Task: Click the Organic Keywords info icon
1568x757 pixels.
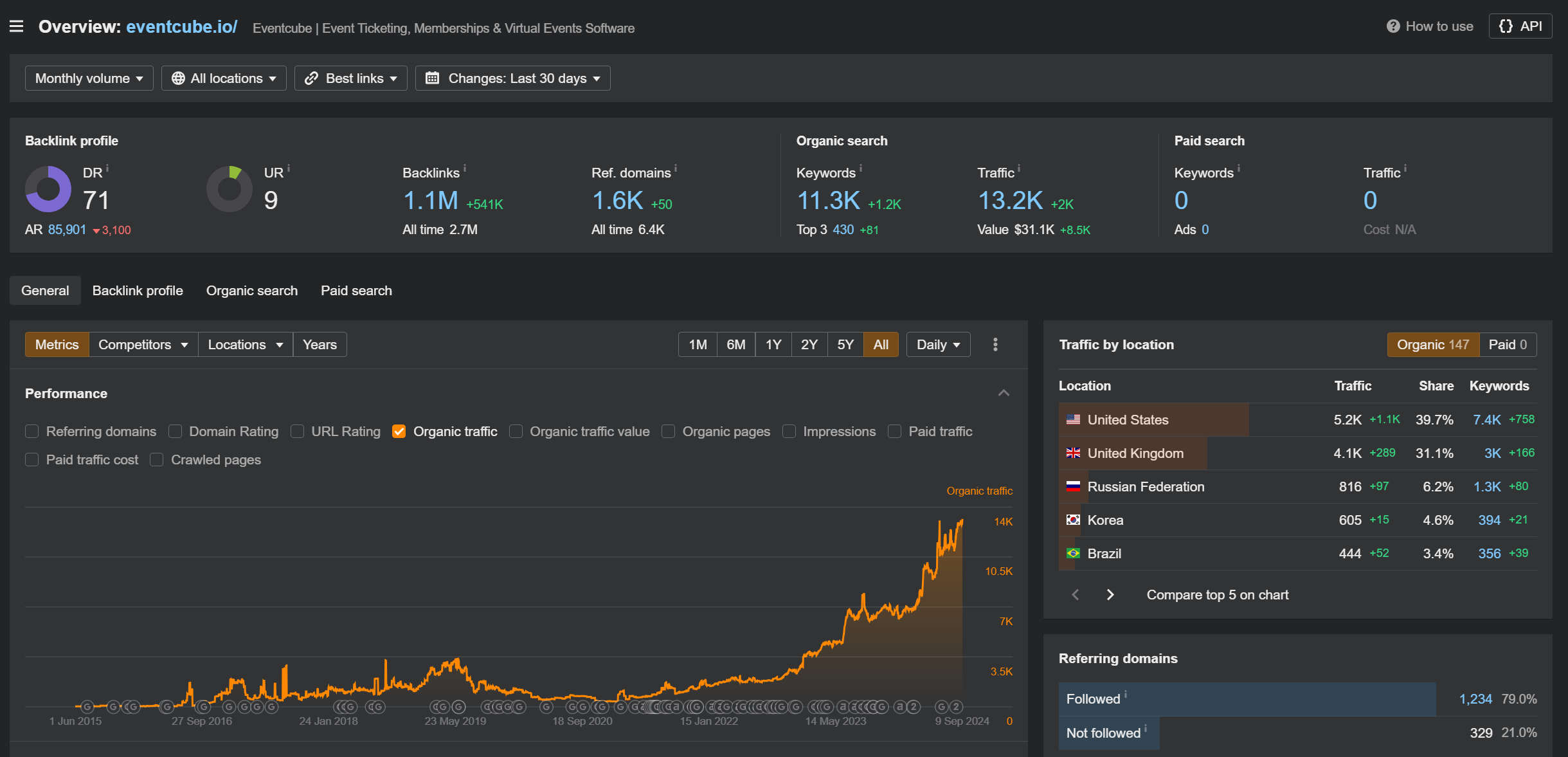Action: point(861,169)
